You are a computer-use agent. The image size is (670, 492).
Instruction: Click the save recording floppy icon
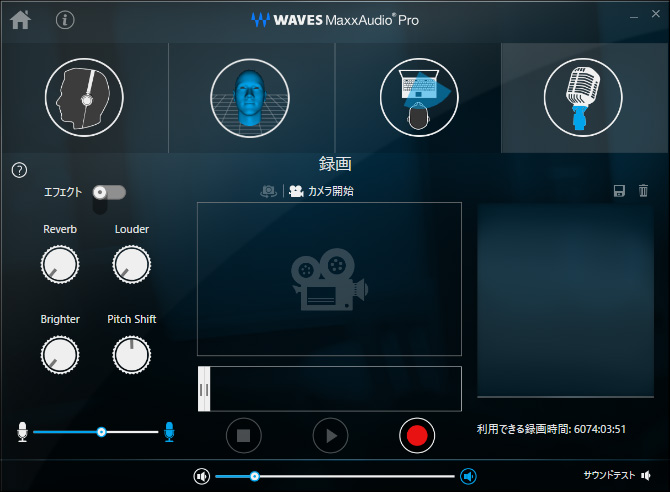pos(619,191)
